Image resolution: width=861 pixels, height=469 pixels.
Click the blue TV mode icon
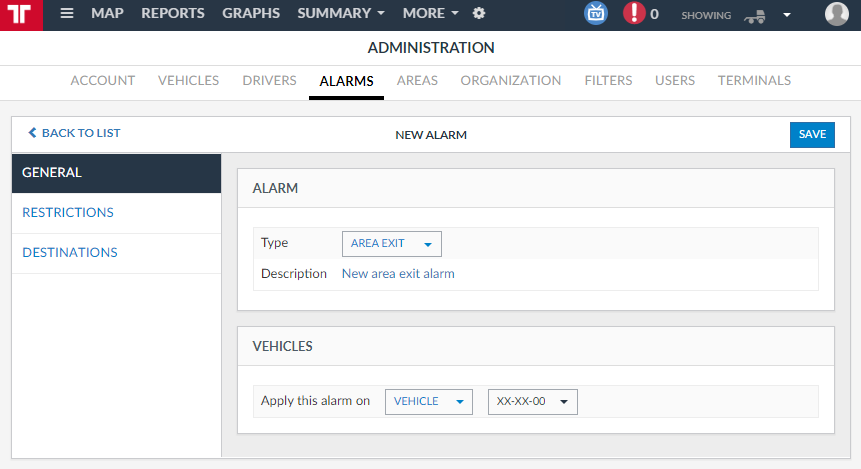click(596, 13)
